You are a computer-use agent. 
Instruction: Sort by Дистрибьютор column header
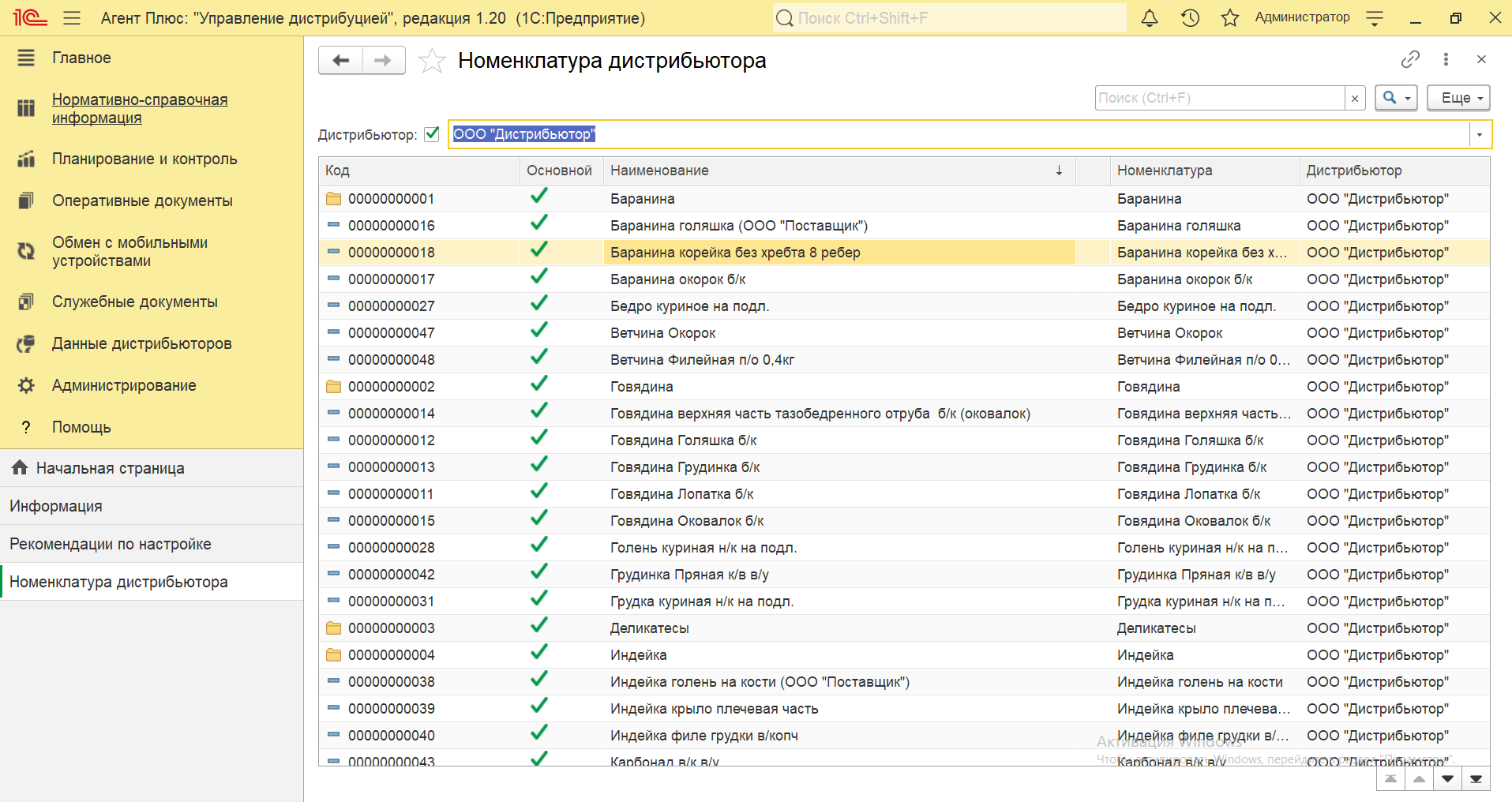click(1394, 171)
